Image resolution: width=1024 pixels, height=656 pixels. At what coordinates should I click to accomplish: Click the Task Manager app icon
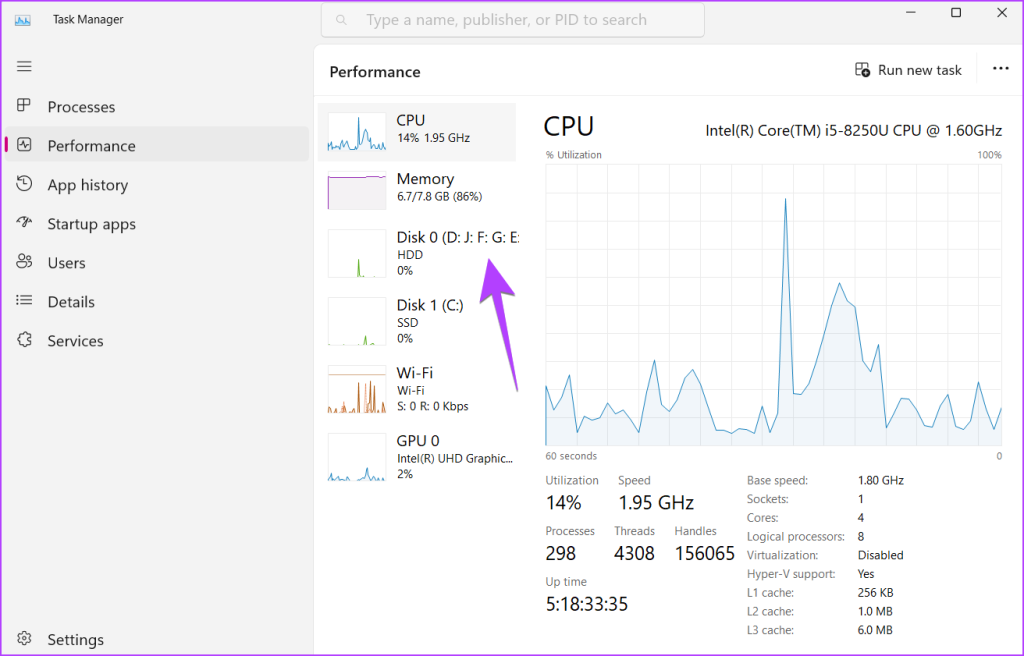[x=22, y=19]
